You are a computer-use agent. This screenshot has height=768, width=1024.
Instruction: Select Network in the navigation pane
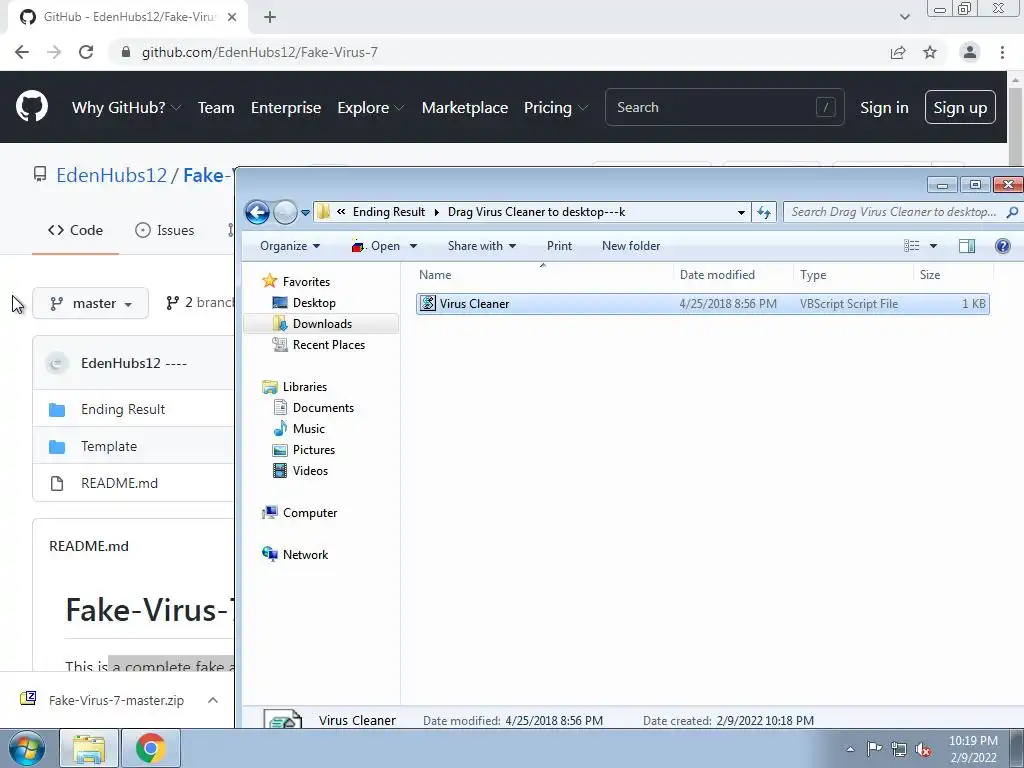[x=305, y=554]
